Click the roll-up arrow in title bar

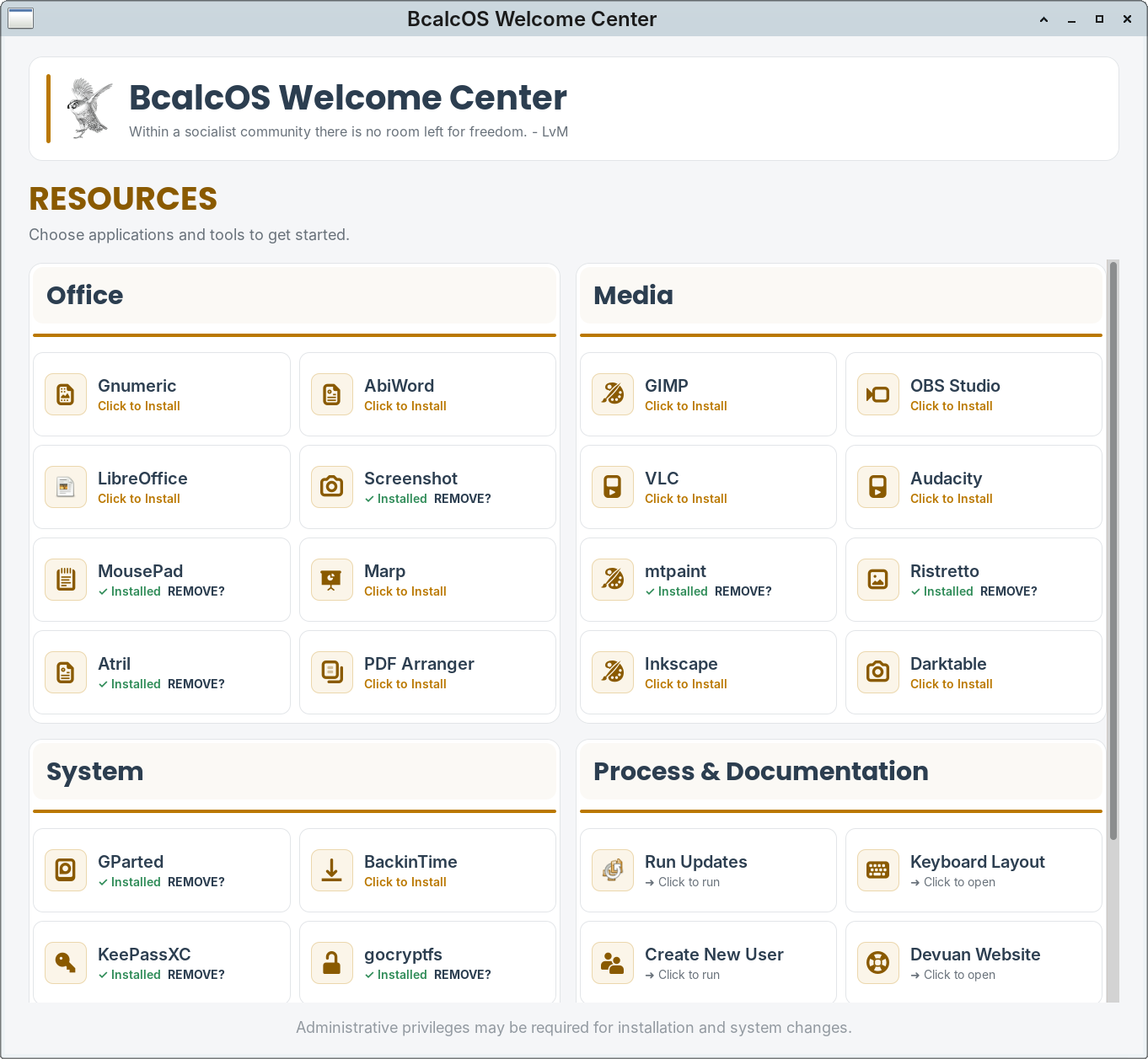(x=1043, y=19)
